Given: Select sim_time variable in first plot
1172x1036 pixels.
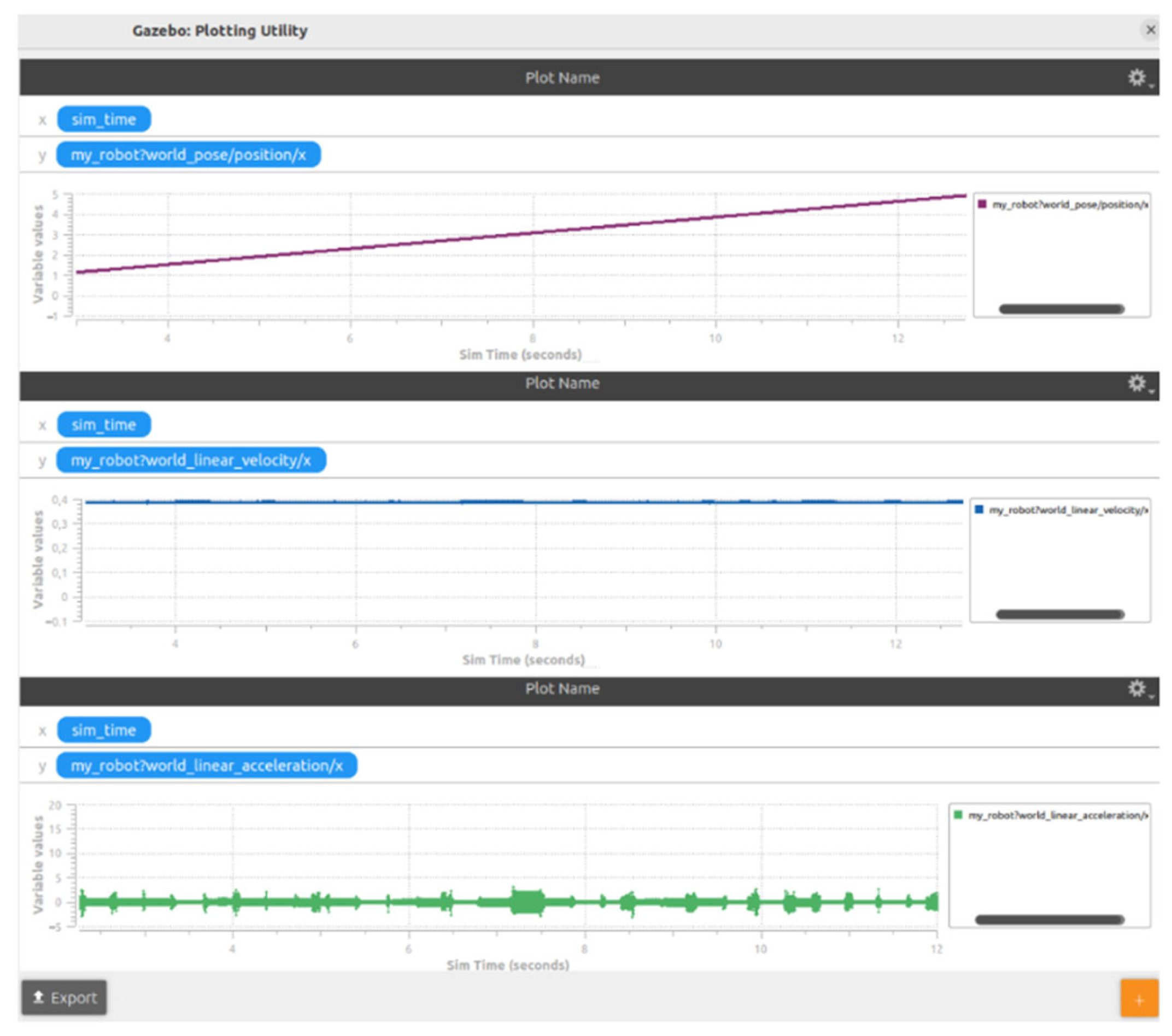Looking at the screenshot, I should [x=104, y=119].
